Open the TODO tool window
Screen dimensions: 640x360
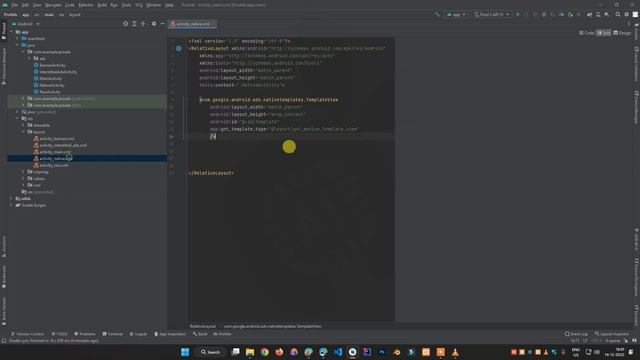click(60, 334)
